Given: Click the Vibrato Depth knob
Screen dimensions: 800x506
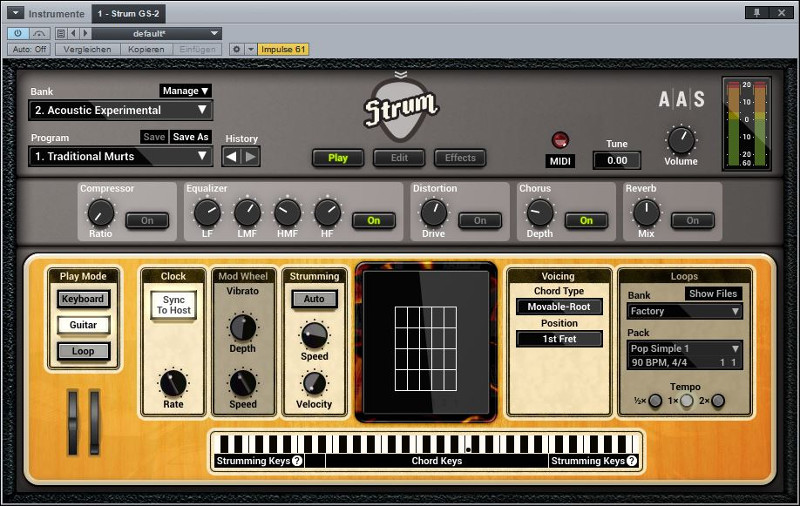Looking at the screenshot, I should [x=243, y=327].
